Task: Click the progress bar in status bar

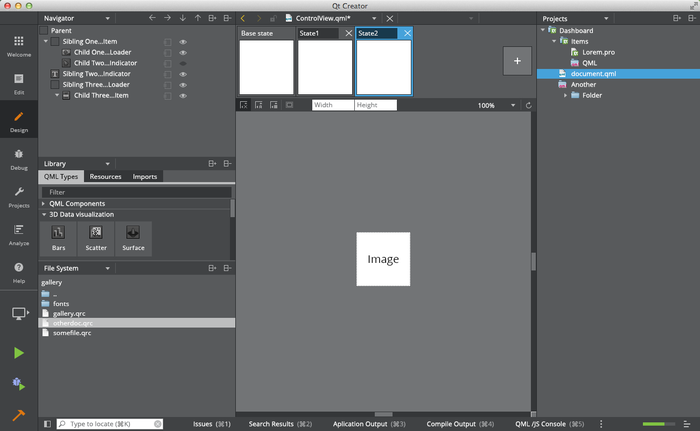Action: [659, 424]
